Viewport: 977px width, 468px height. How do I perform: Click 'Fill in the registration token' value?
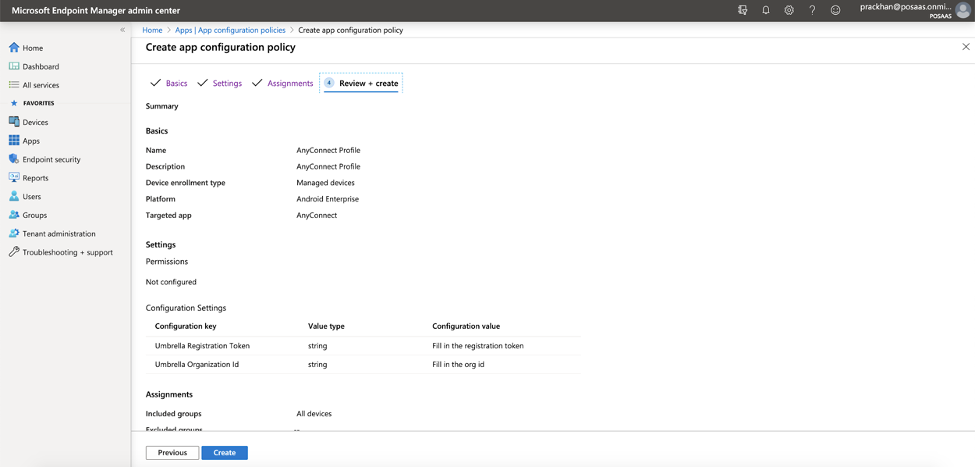pyautogui.click(x=478, y=346)
